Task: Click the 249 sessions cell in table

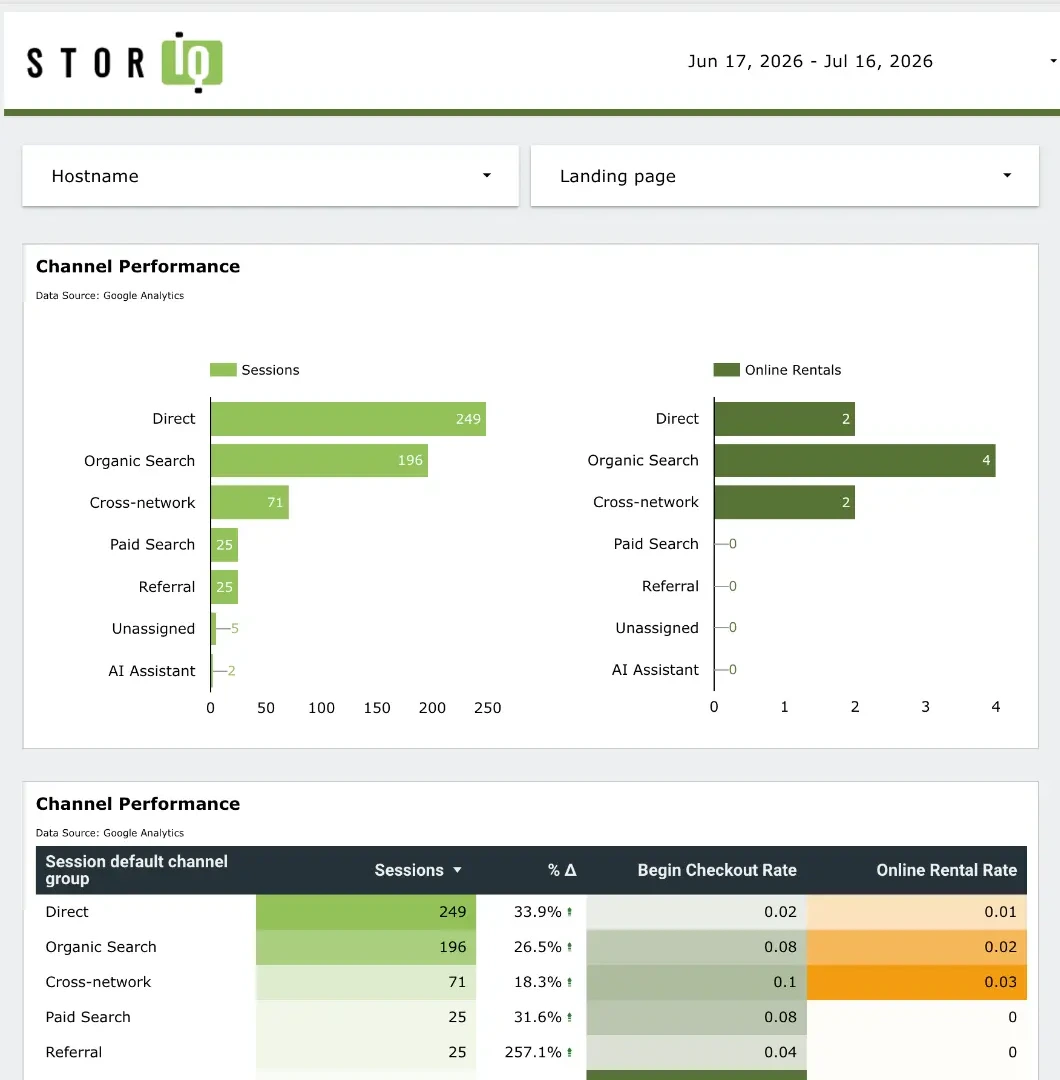Action: (366, 912)
